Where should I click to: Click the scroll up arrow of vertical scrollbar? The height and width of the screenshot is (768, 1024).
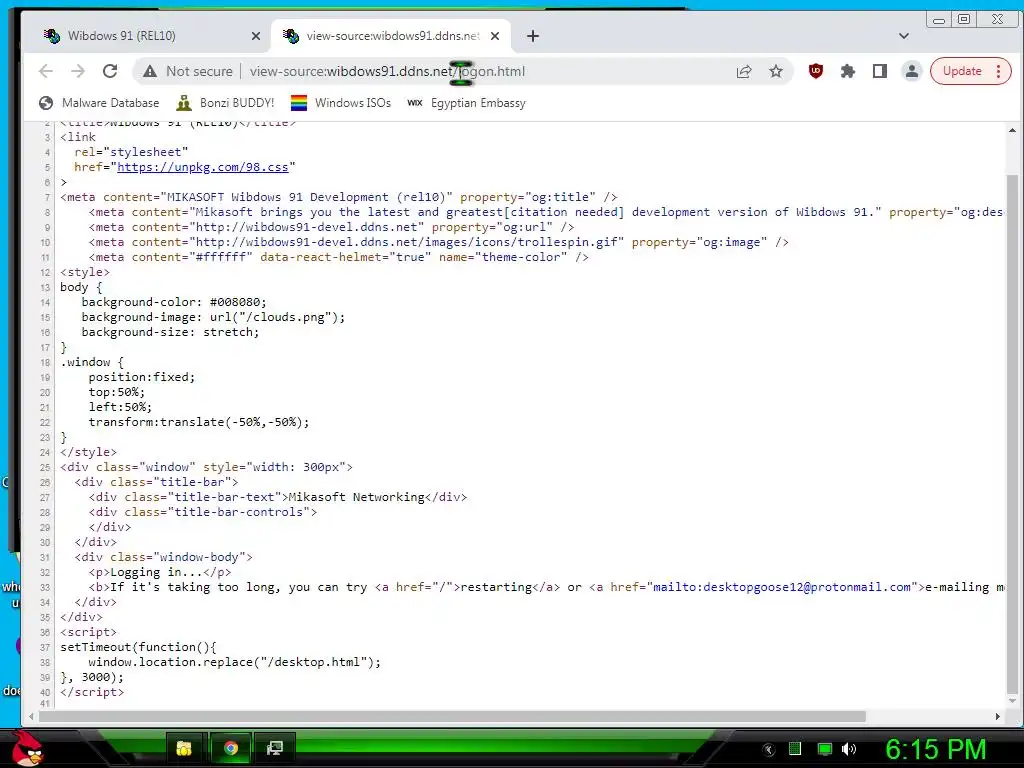[1012, 130]
